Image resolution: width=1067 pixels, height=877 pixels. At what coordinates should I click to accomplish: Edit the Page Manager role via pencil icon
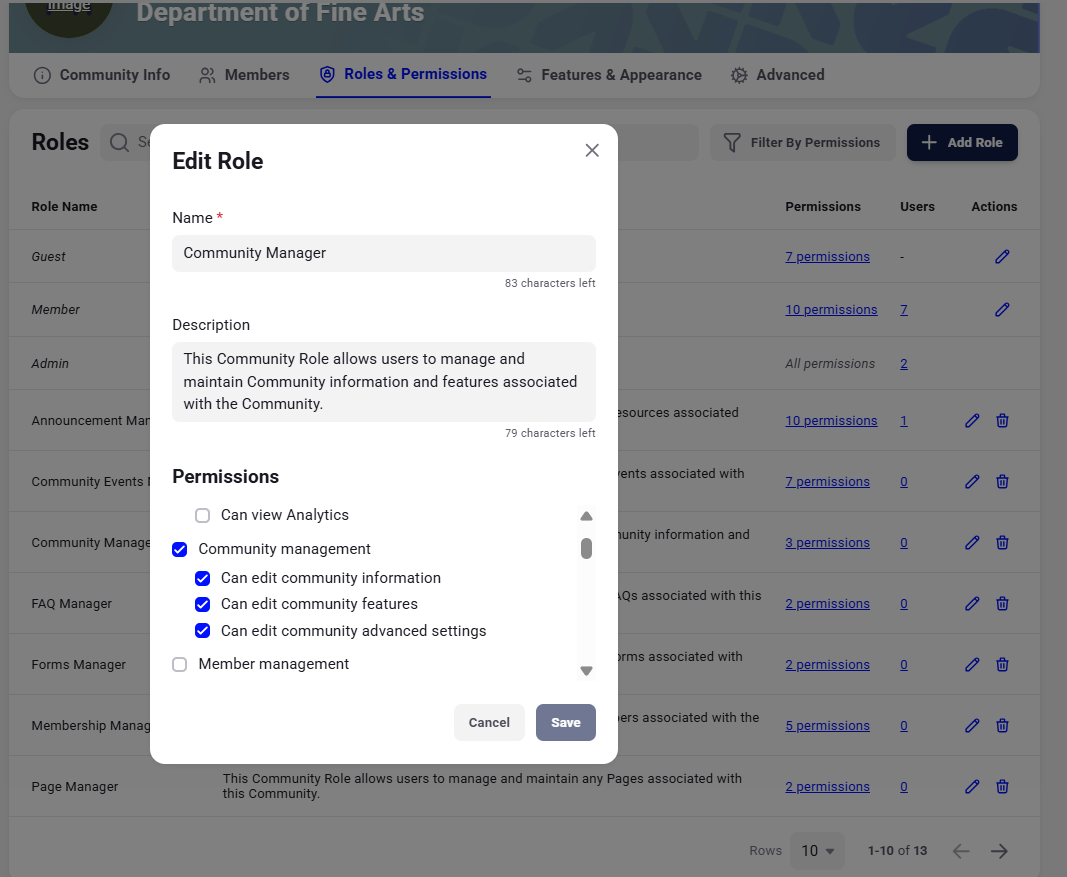(972, 787)
